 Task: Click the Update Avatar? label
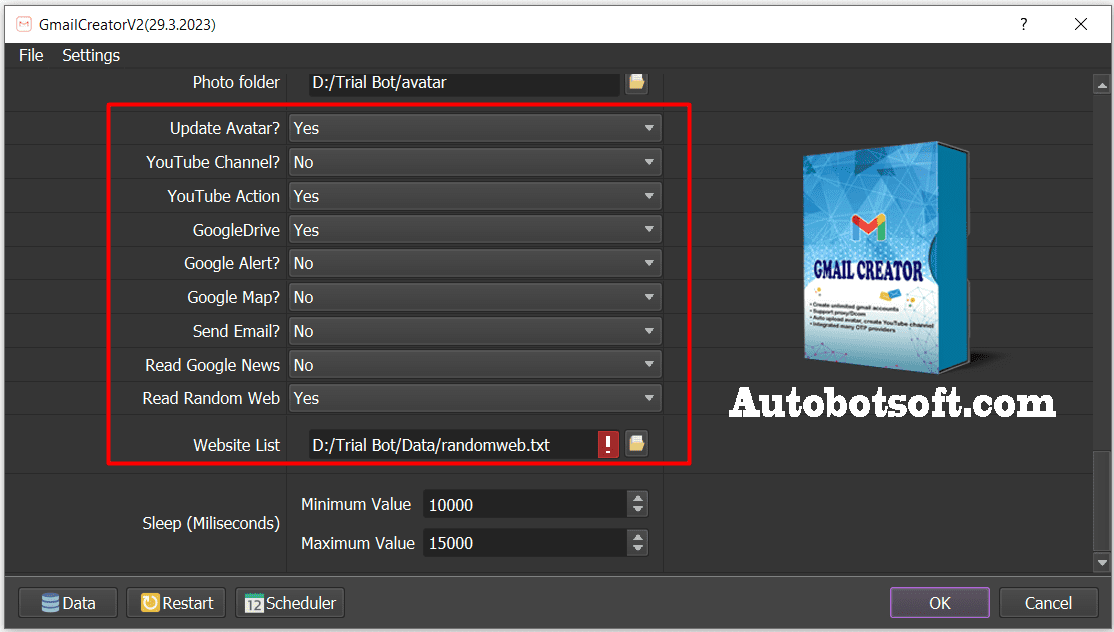click(x=225, y=129)
